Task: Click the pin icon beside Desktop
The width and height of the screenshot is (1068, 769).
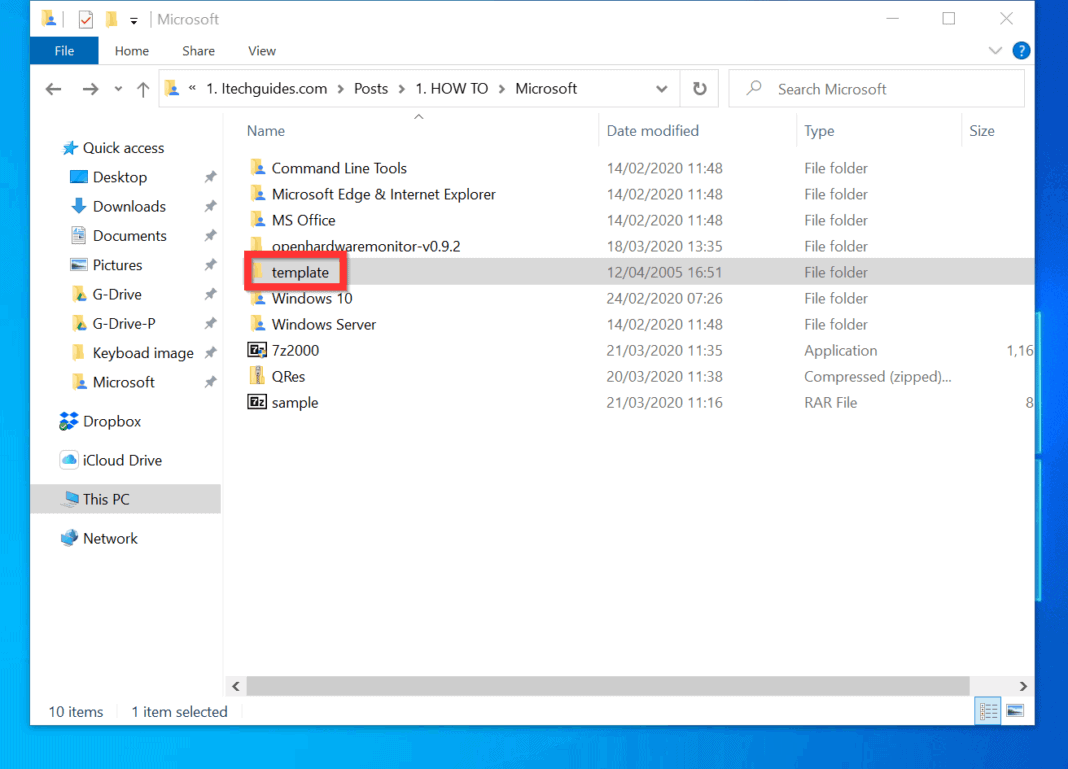Action: coord(210,177)
